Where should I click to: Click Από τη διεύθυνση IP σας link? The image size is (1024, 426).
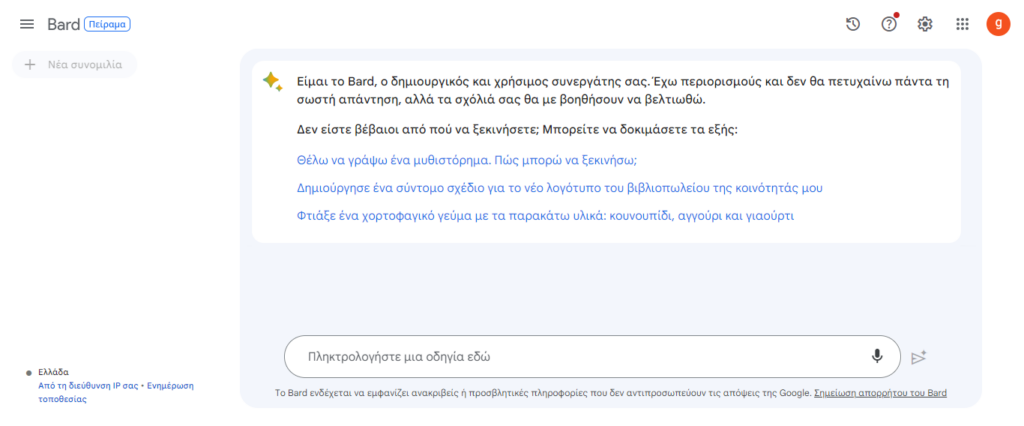pyautogui.click(x=88, y=386)
